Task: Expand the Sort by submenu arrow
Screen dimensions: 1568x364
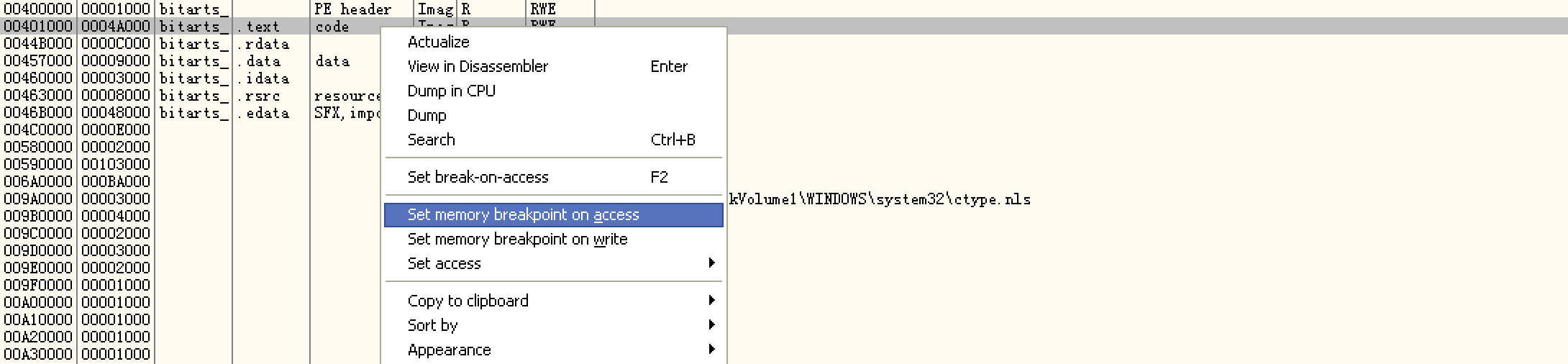Action: tap(711, 325)
